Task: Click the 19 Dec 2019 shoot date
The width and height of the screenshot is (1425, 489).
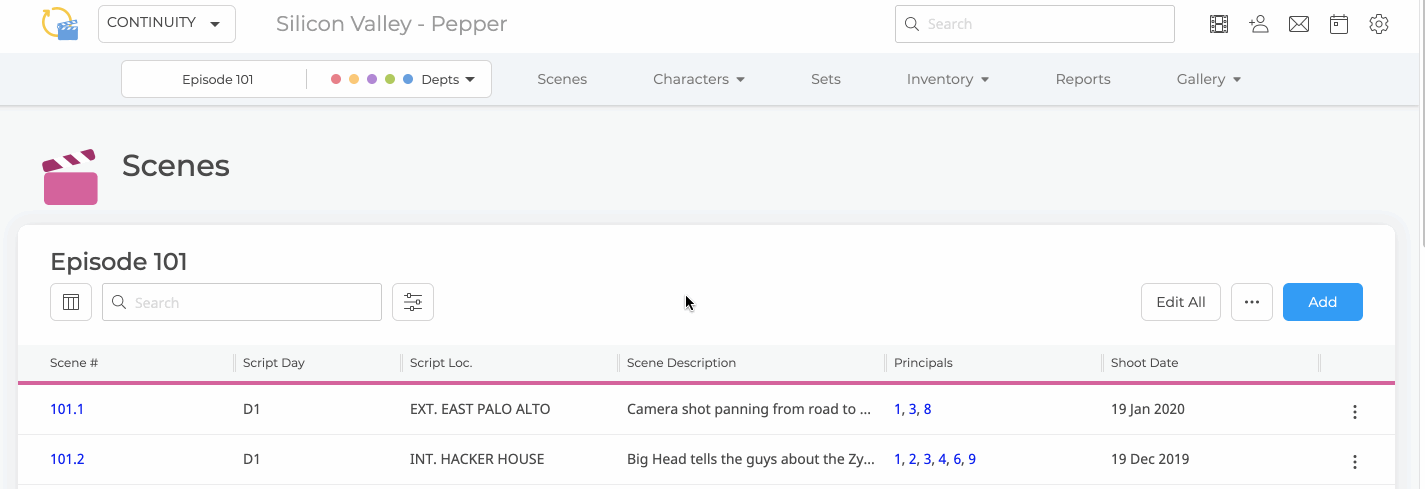Action: pos(1150,459)
